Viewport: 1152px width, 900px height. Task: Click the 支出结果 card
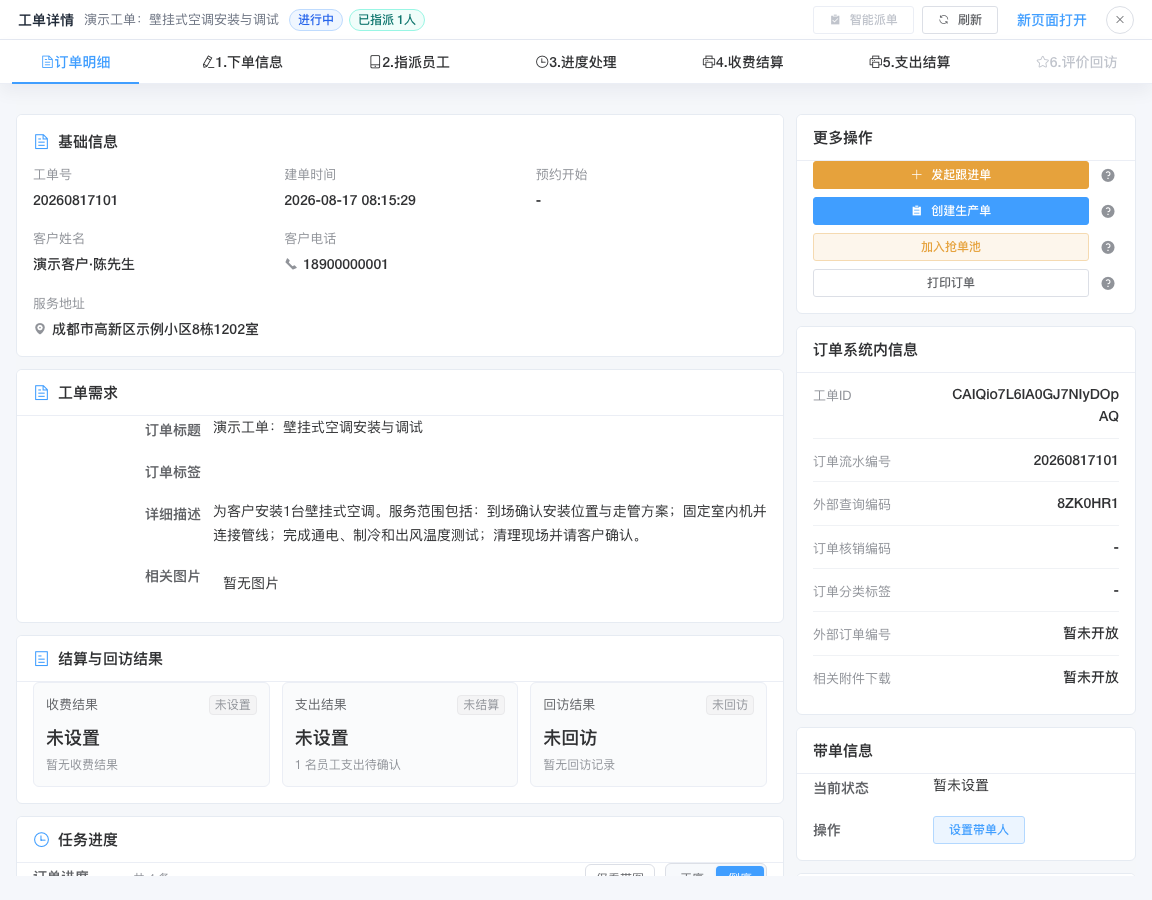(x=400, y=735)
